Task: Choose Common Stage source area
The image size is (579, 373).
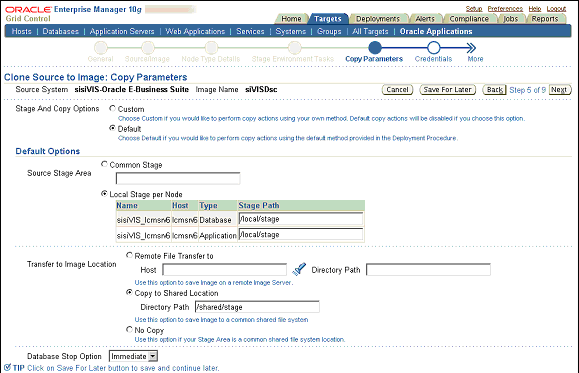Action: click(x=104, y=164)
